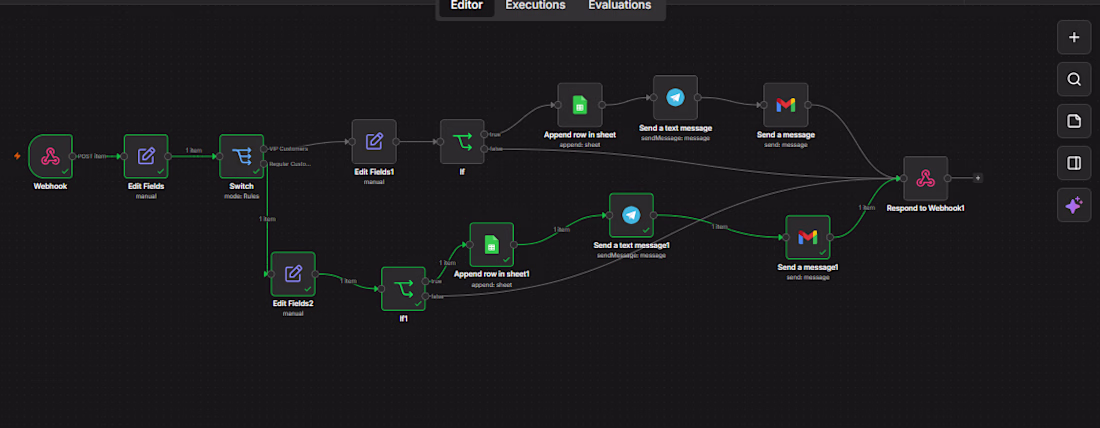Click the Webhook node output connector

[72, 156]
